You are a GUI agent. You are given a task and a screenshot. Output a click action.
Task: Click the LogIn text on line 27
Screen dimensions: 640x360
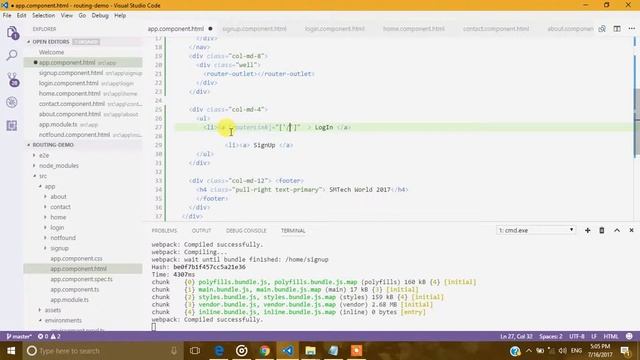[x=324, y=127]
